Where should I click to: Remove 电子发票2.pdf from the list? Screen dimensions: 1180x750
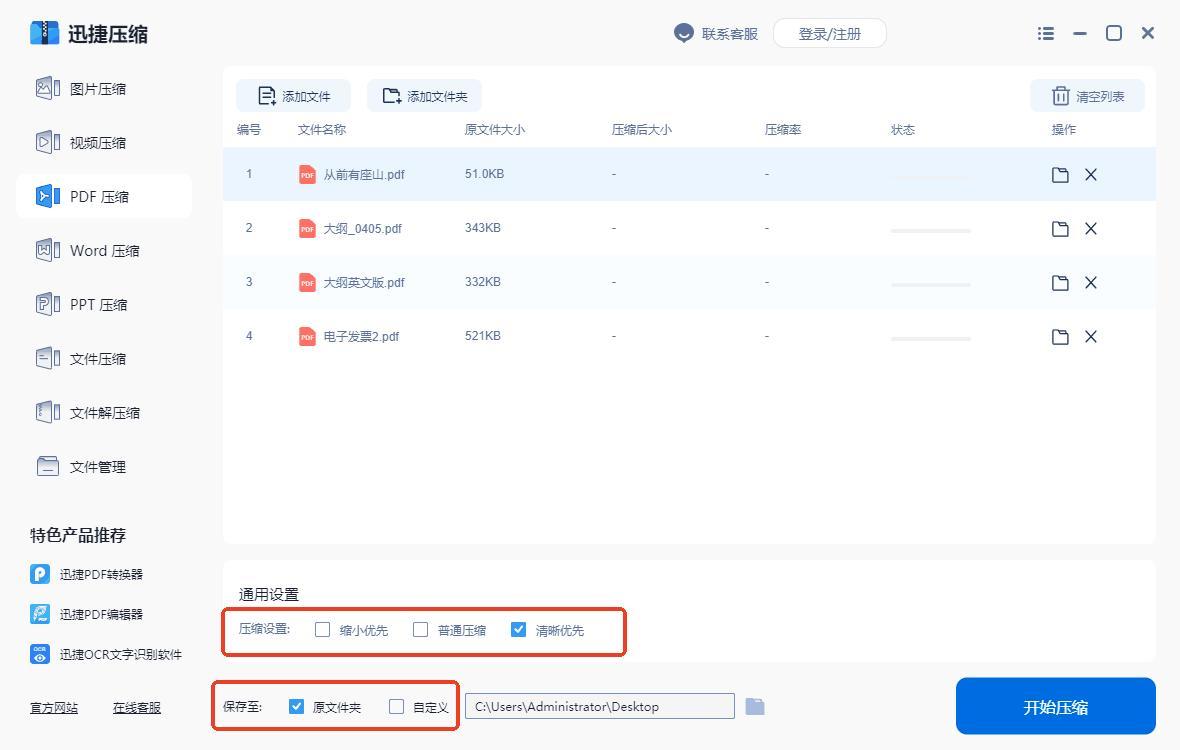(1090, 337)
